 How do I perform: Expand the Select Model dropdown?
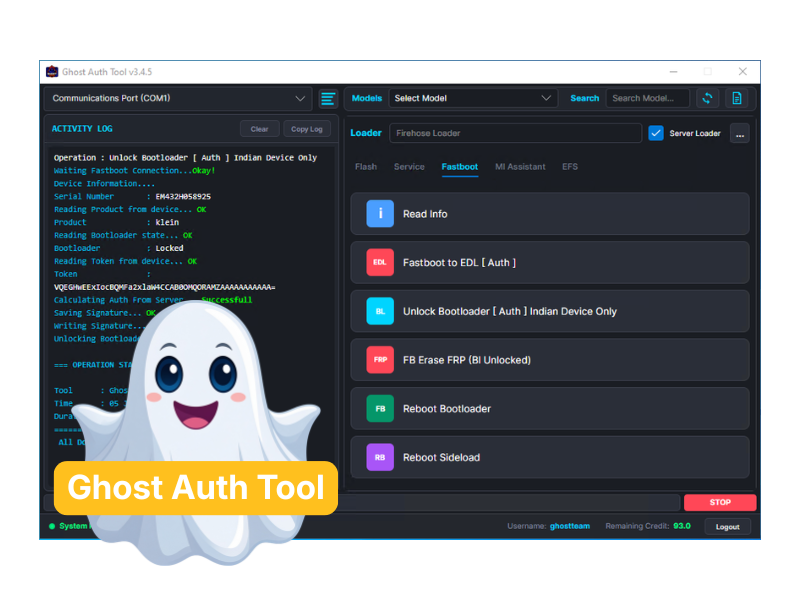point(473,98)
